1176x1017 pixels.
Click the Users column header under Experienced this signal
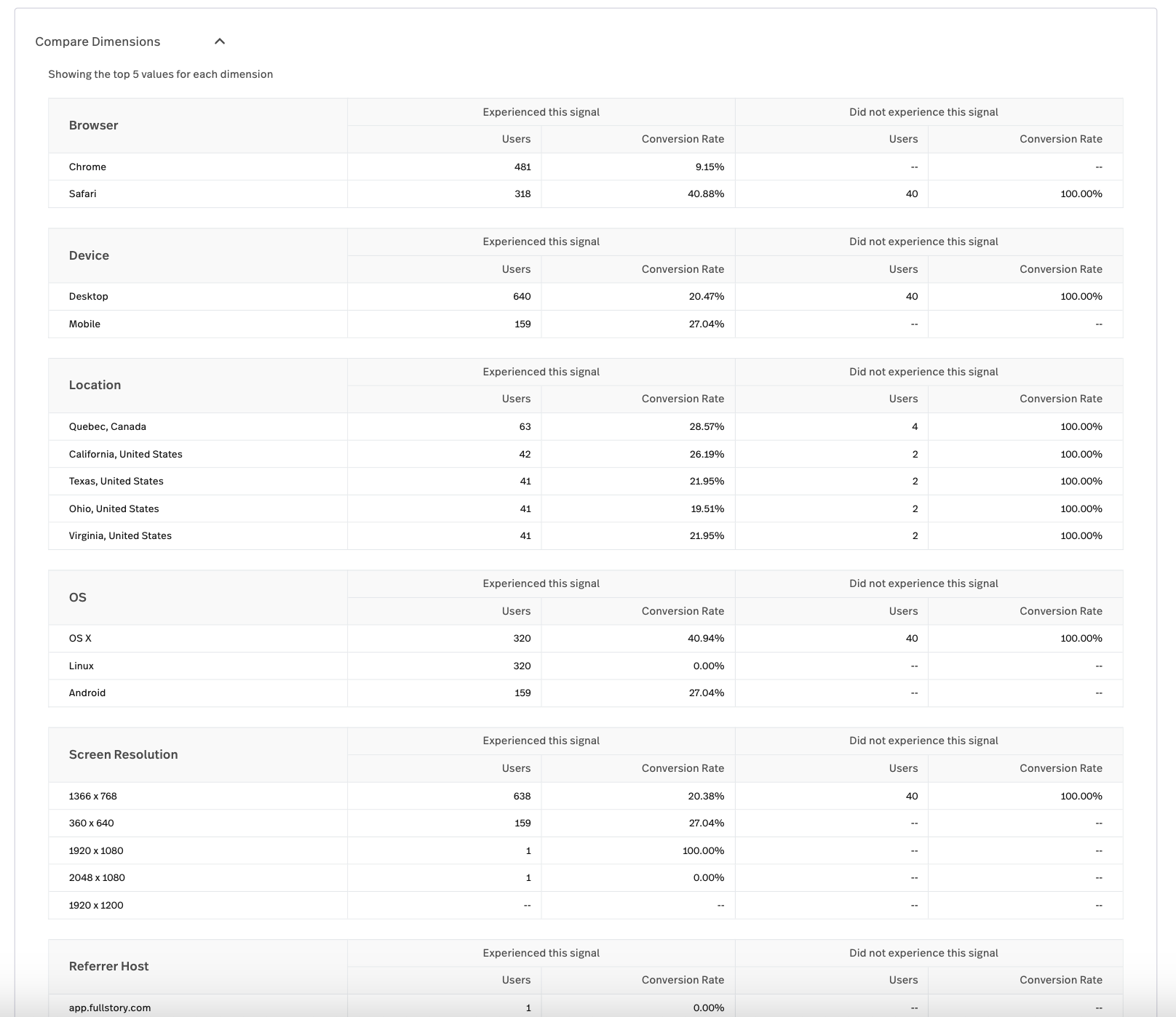click(517, 139)
